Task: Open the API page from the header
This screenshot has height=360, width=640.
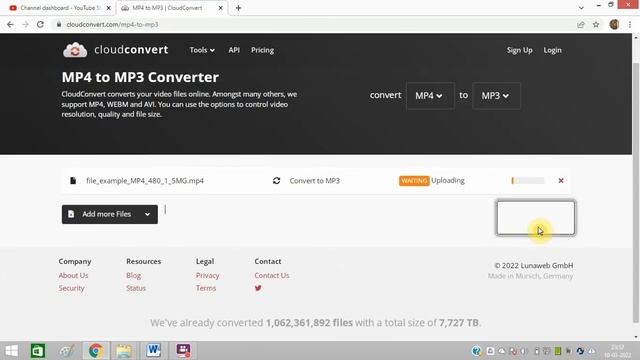Action: (234, 50)
